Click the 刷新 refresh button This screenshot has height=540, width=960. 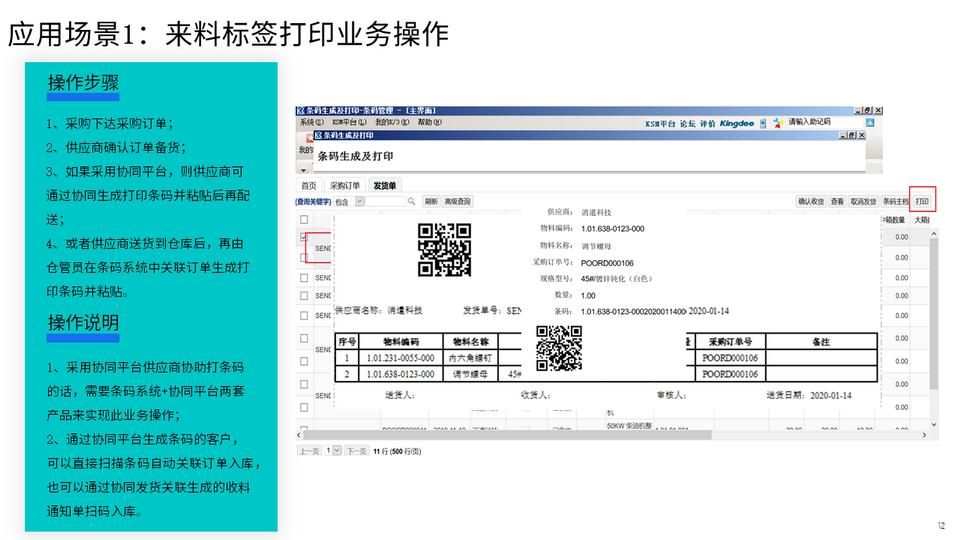(431, 201)
